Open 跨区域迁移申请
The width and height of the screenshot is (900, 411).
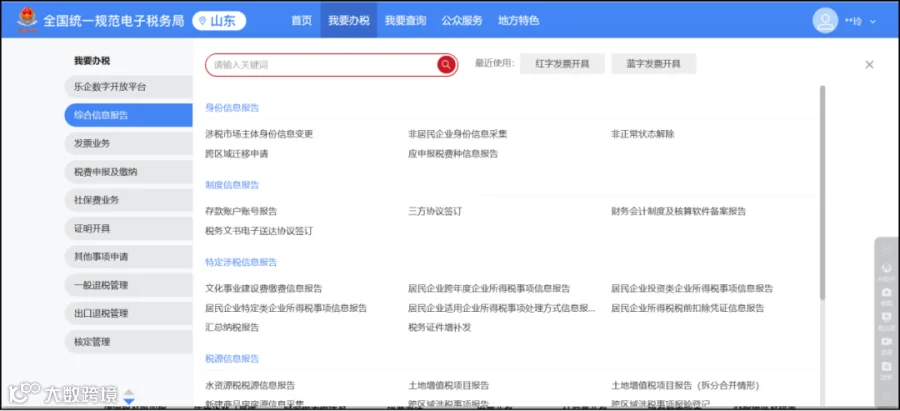(x=236, y=154)
